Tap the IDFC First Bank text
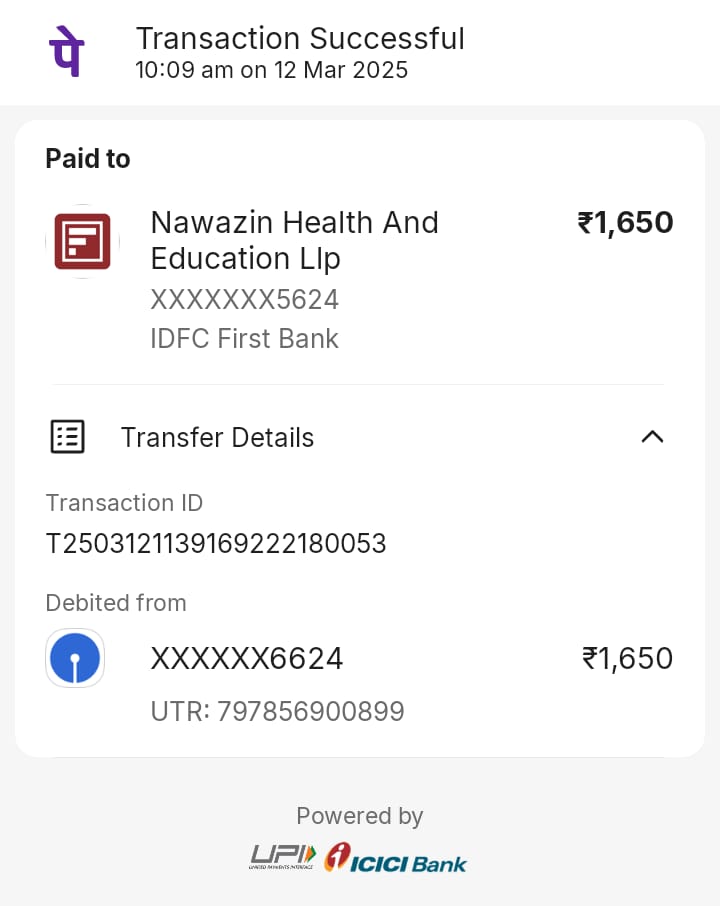This screenshot has width=720, height=906. coord(244,339)
